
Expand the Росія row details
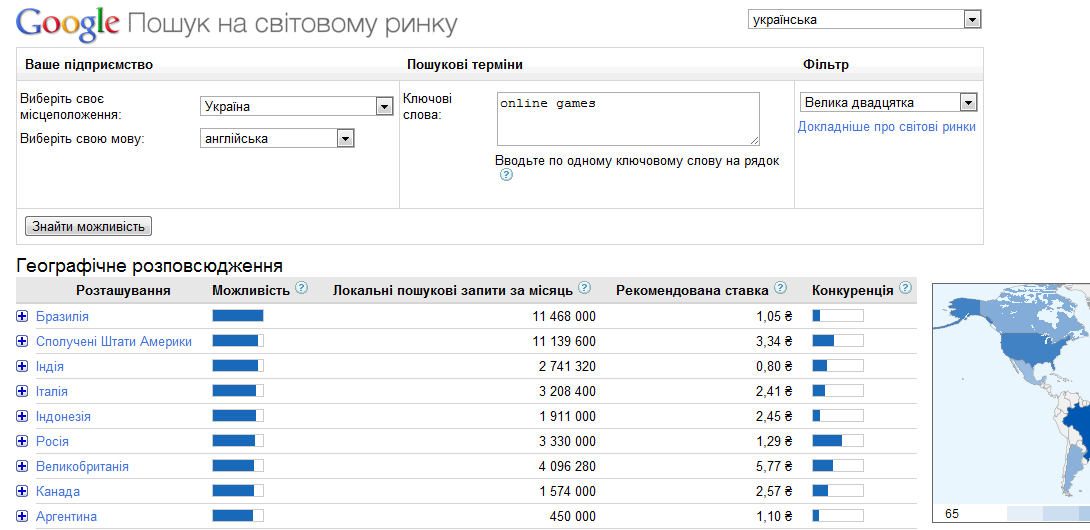[x=22, y=441]
